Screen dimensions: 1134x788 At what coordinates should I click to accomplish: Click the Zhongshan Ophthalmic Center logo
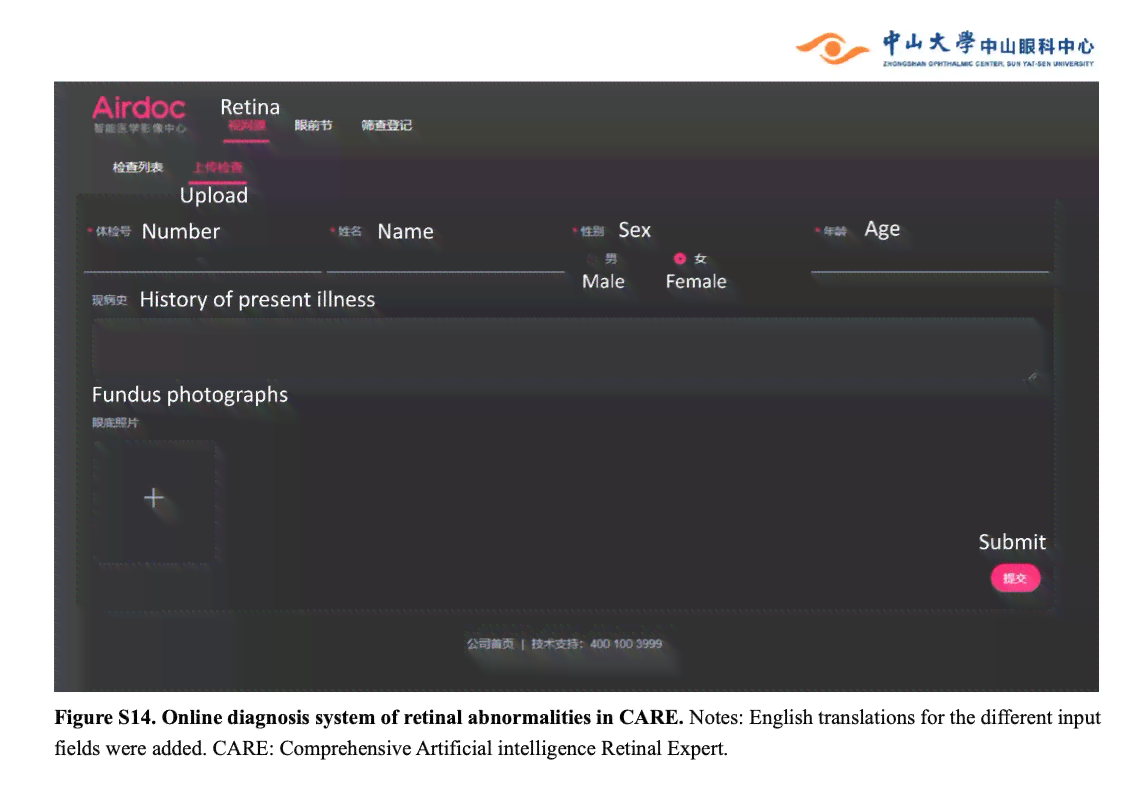click(x=946, y=48)
